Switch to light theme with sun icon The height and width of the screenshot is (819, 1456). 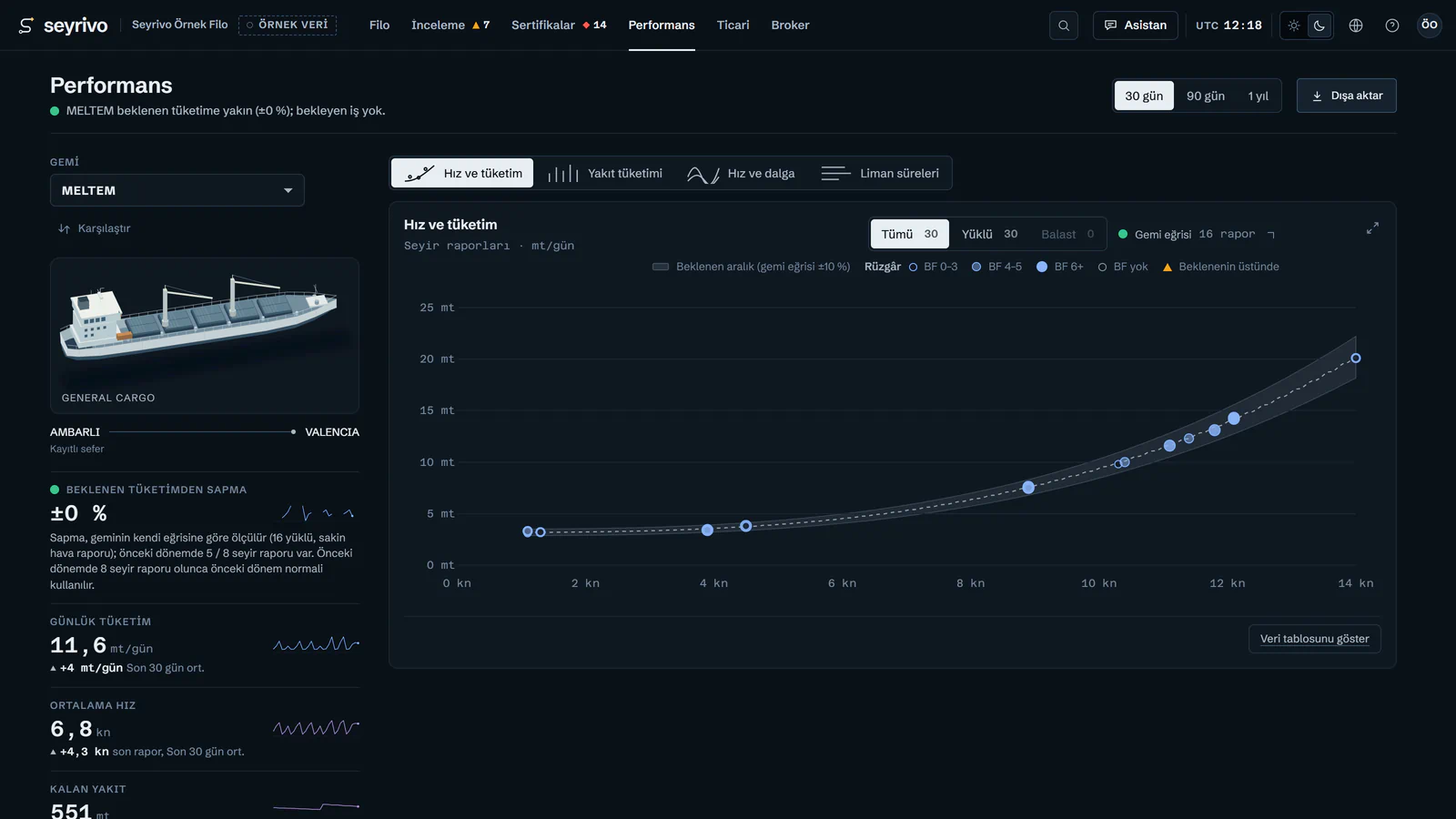click(1294, 25)
